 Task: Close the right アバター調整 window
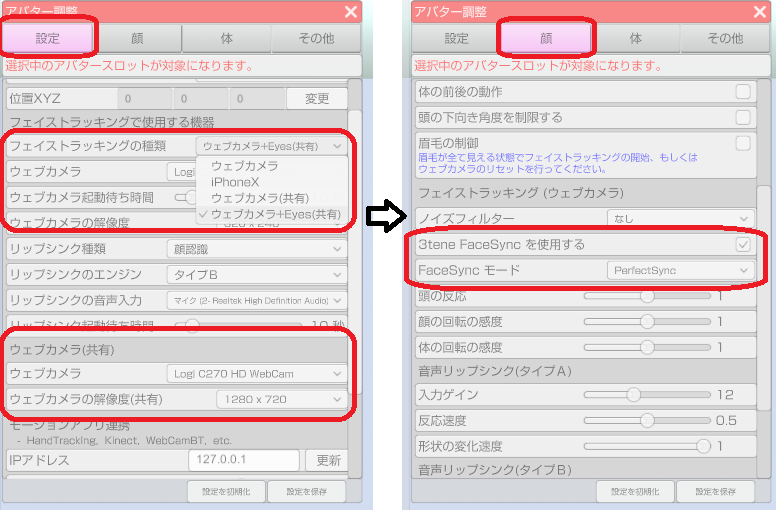pos(760,11)
